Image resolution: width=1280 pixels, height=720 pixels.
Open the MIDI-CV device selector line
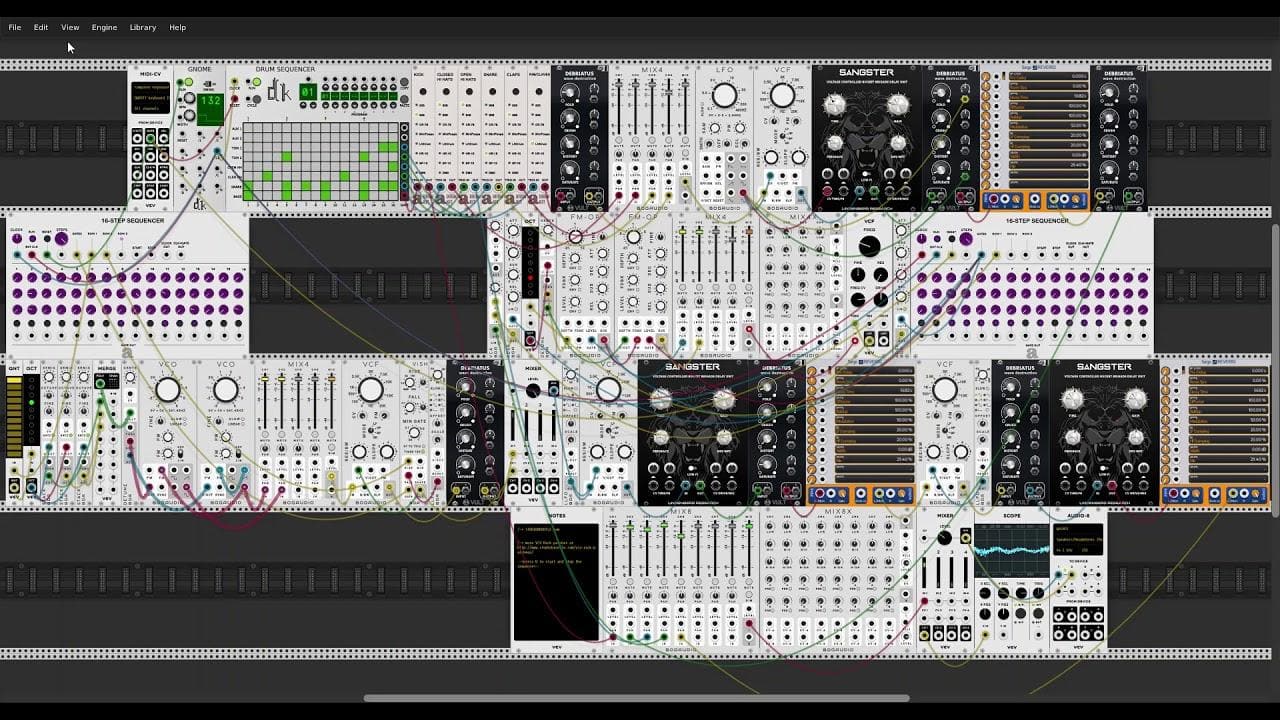coord(151,97)
